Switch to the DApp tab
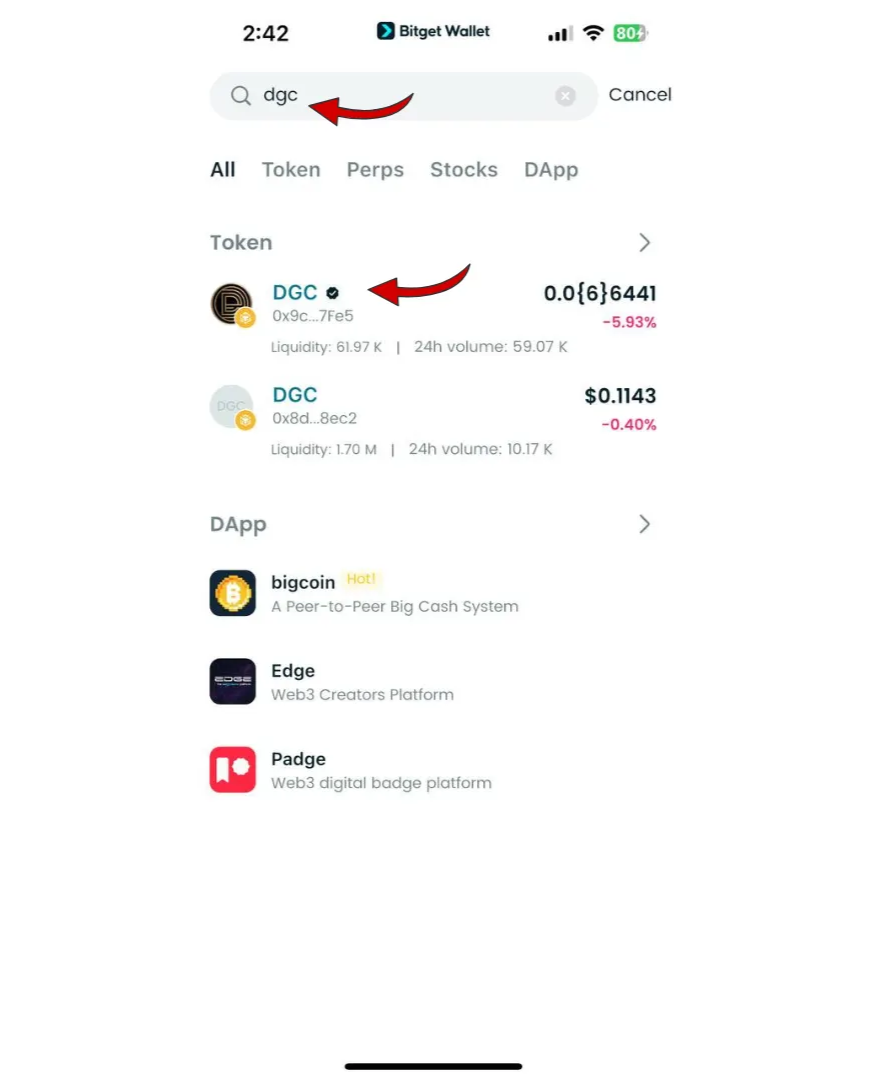This screenshot has width=892, height=1080. tap(551, 169)
